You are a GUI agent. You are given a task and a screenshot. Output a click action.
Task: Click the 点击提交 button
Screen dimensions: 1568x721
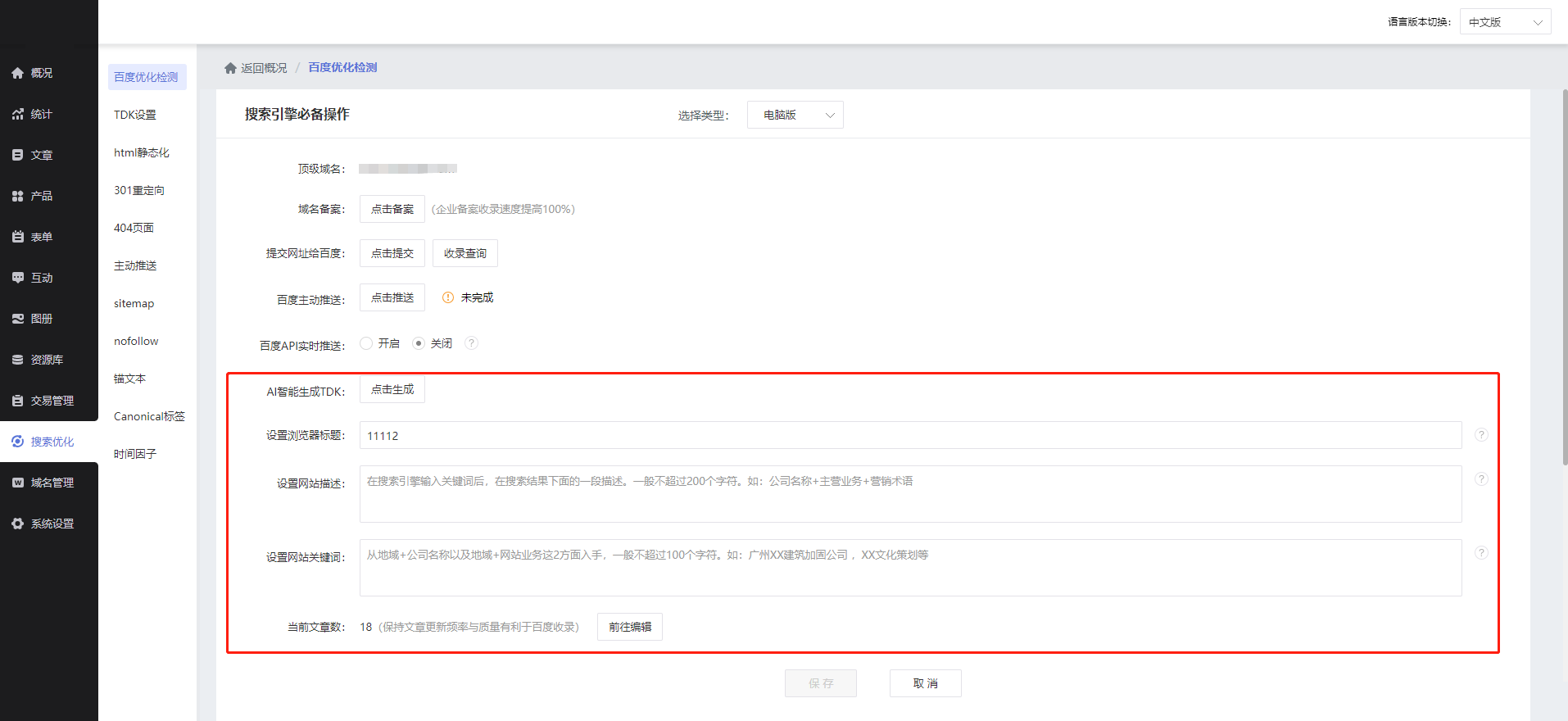coord(392,253)
